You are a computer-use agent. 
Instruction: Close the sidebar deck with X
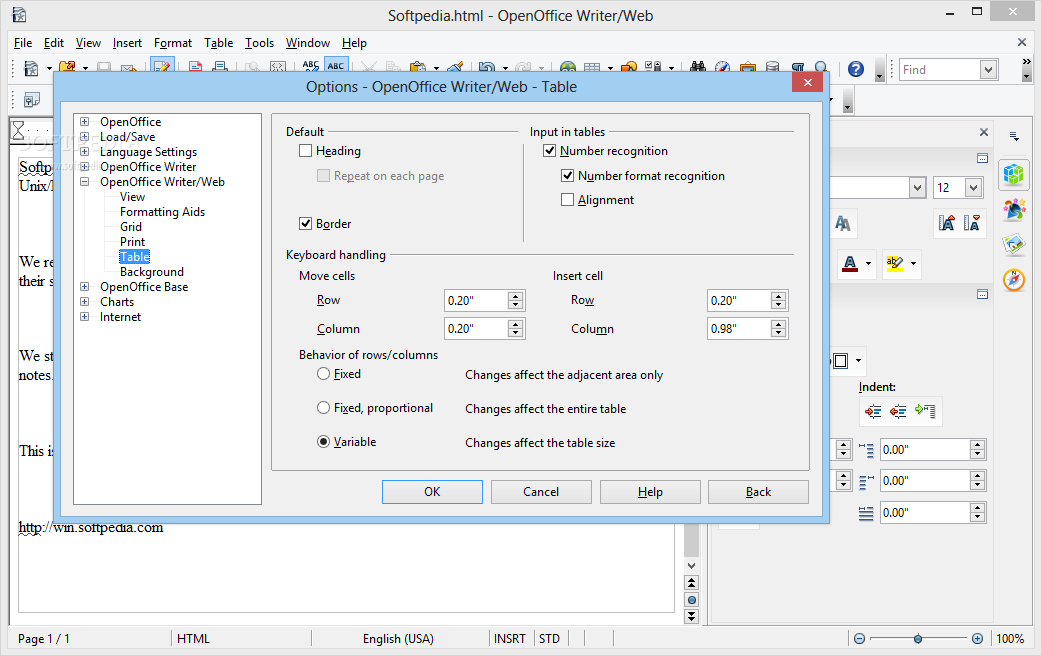click(x=984, y=132)
